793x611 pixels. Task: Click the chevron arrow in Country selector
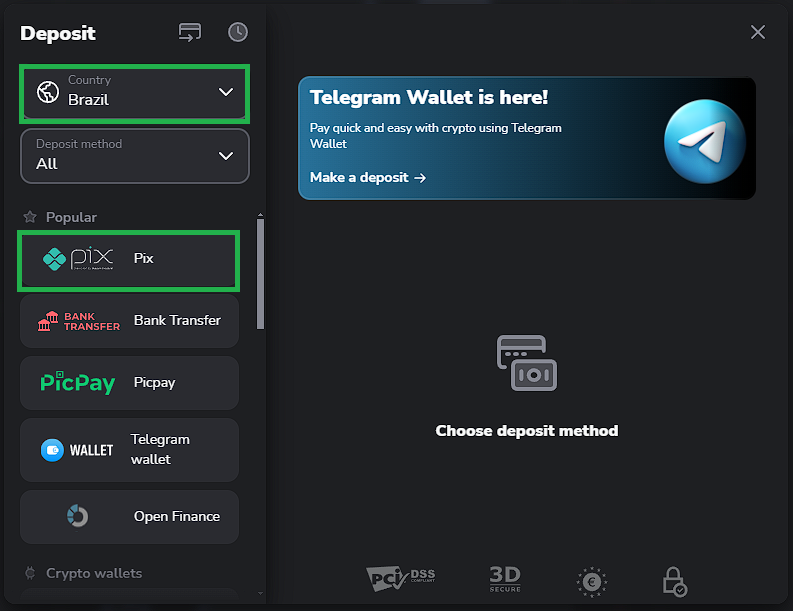coord(226,92)
